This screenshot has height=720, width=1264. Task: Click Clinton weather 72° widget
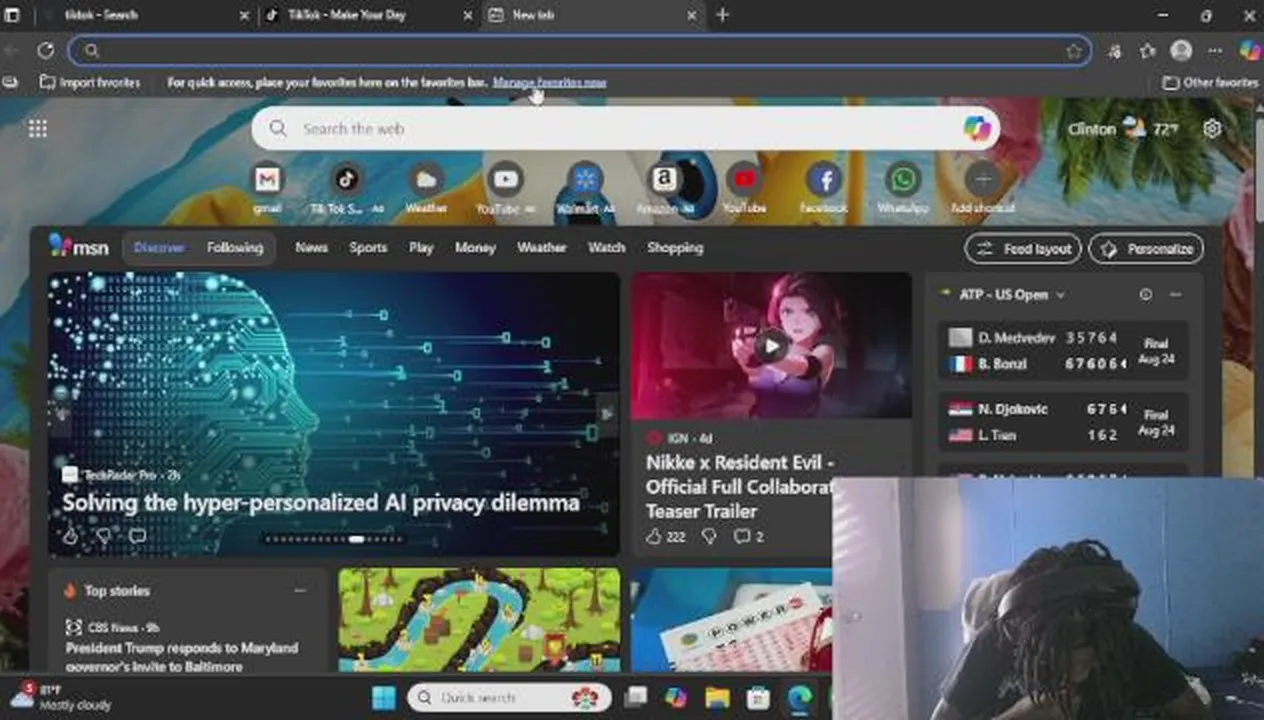coord(1123,129)
